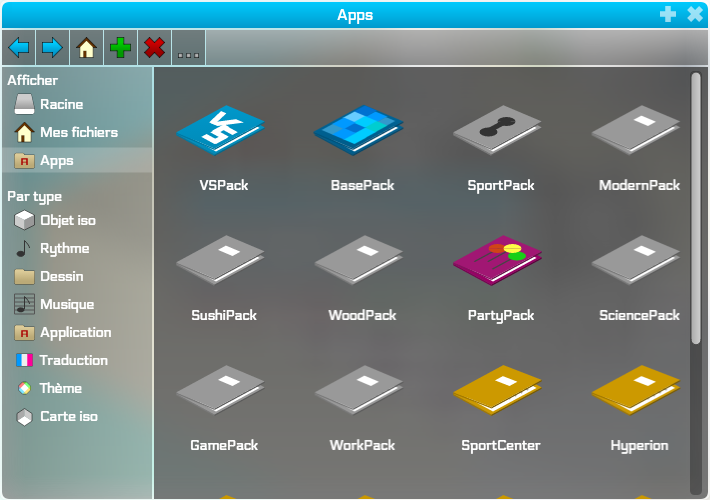
Task: Select Racine in the sidebar
Action: [77, 104]
